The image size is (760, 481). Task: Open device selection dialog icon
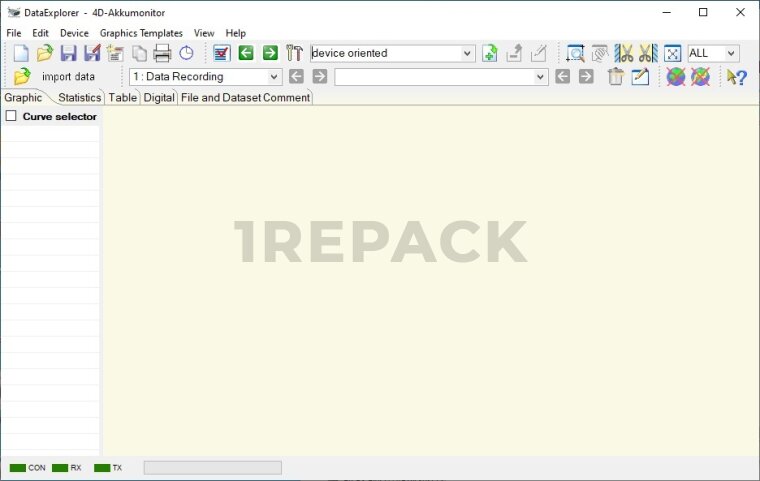(x=222, y=54)
